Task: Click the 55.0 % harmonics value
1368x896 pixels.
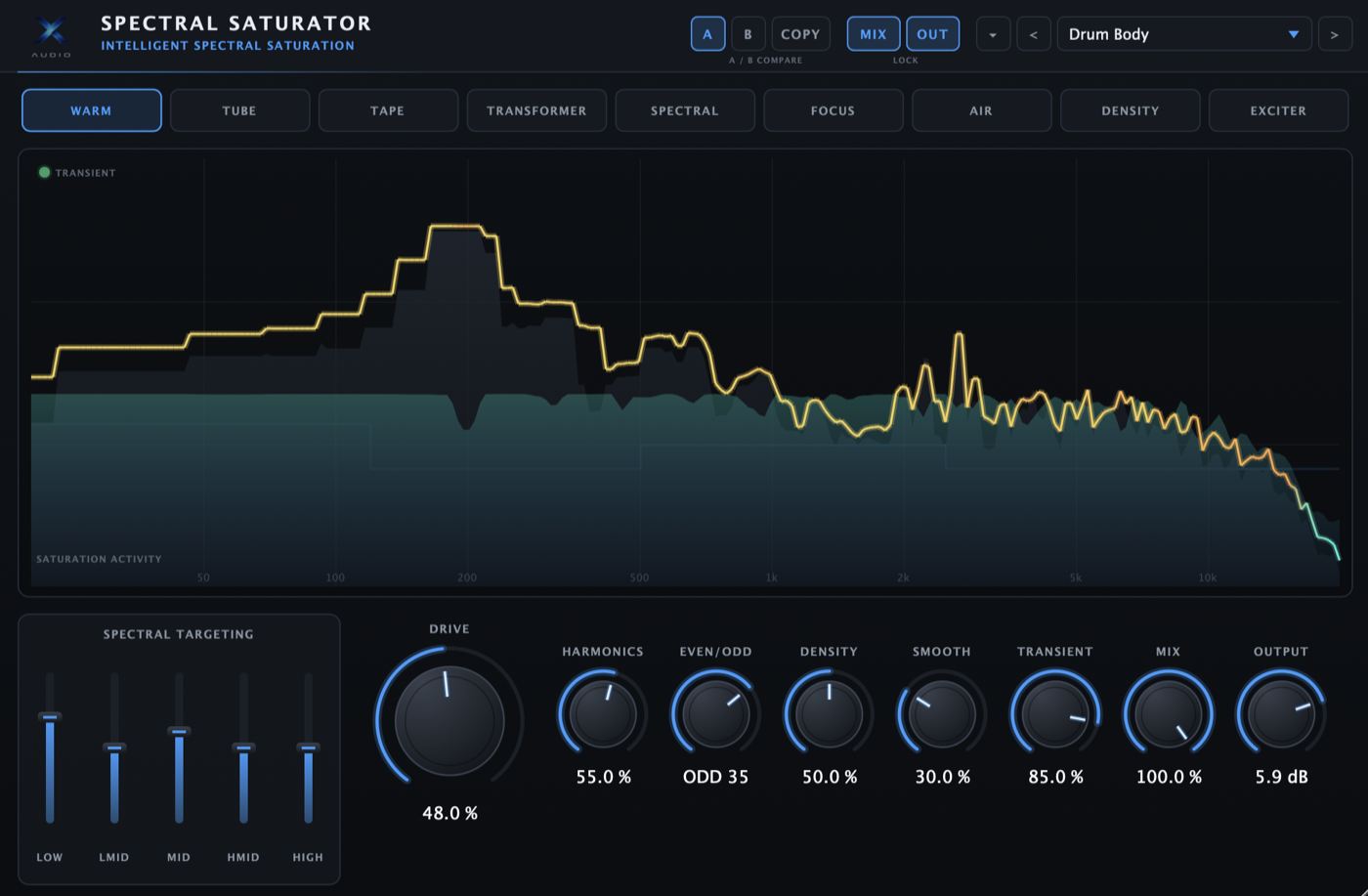Action: coord(603,777)
